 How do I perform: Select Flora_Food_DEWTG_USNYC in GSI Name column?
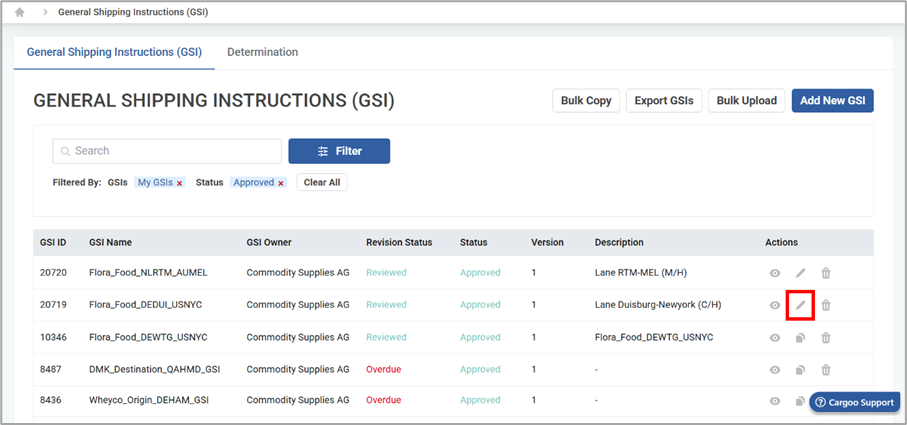[x=148, y=337]
